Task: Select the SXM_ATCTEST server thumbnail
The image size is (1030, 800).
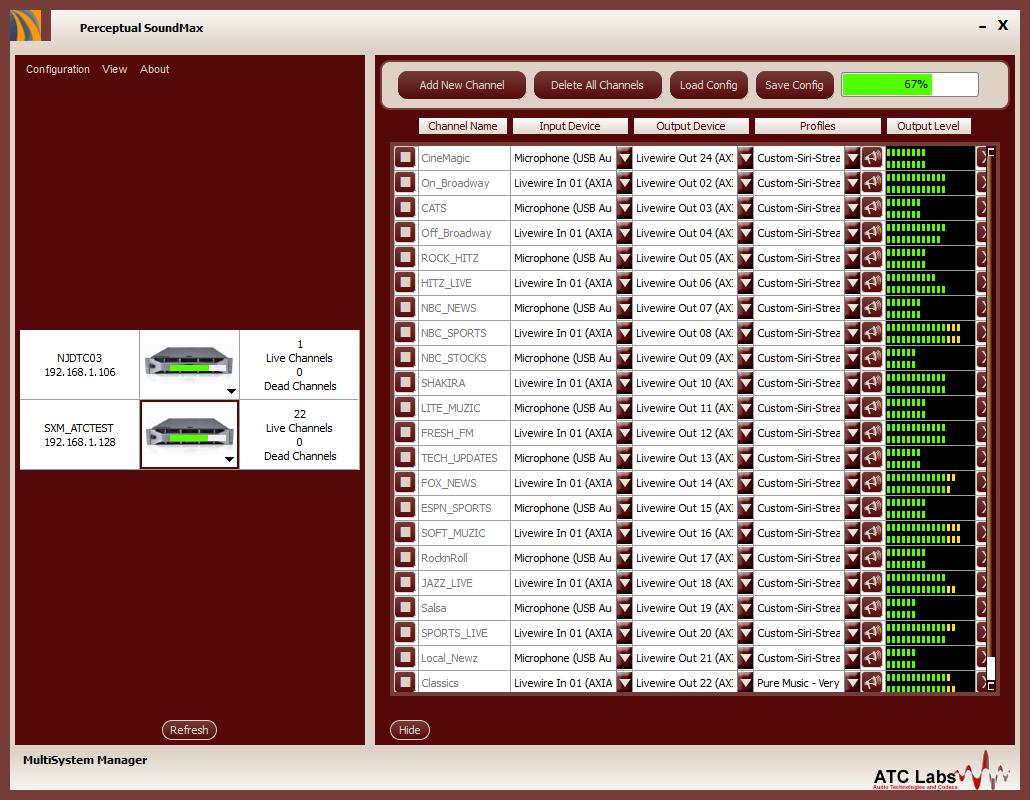Action: [x=189, y=434]
